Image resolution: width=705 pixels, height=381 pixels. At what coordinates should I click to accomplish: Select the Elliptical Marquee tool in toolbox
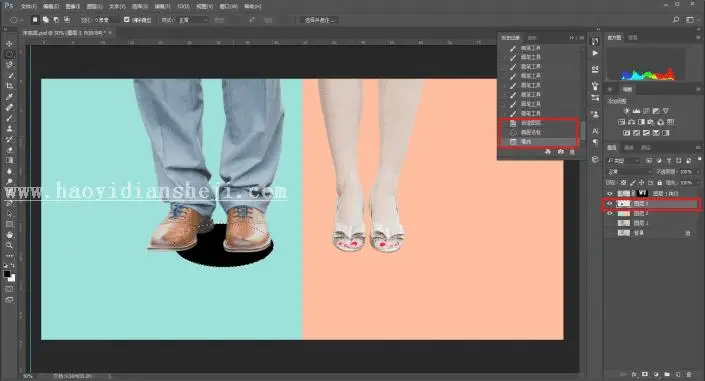pyautogui.click(x=9, y=54)
